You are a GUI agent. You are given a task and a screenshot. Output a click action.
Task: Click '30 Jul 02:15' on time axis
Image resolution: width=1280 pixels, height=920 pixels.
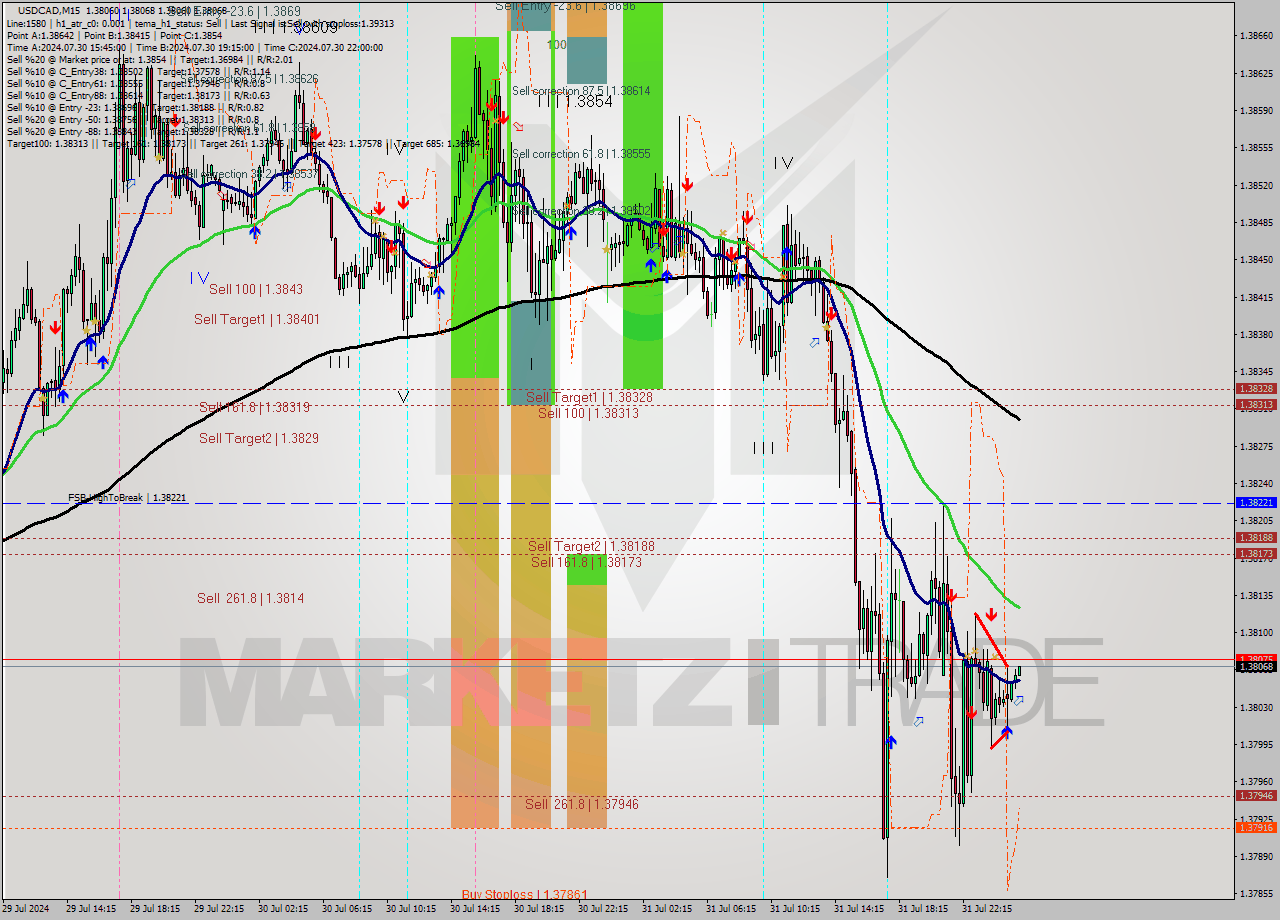point(283,910)
